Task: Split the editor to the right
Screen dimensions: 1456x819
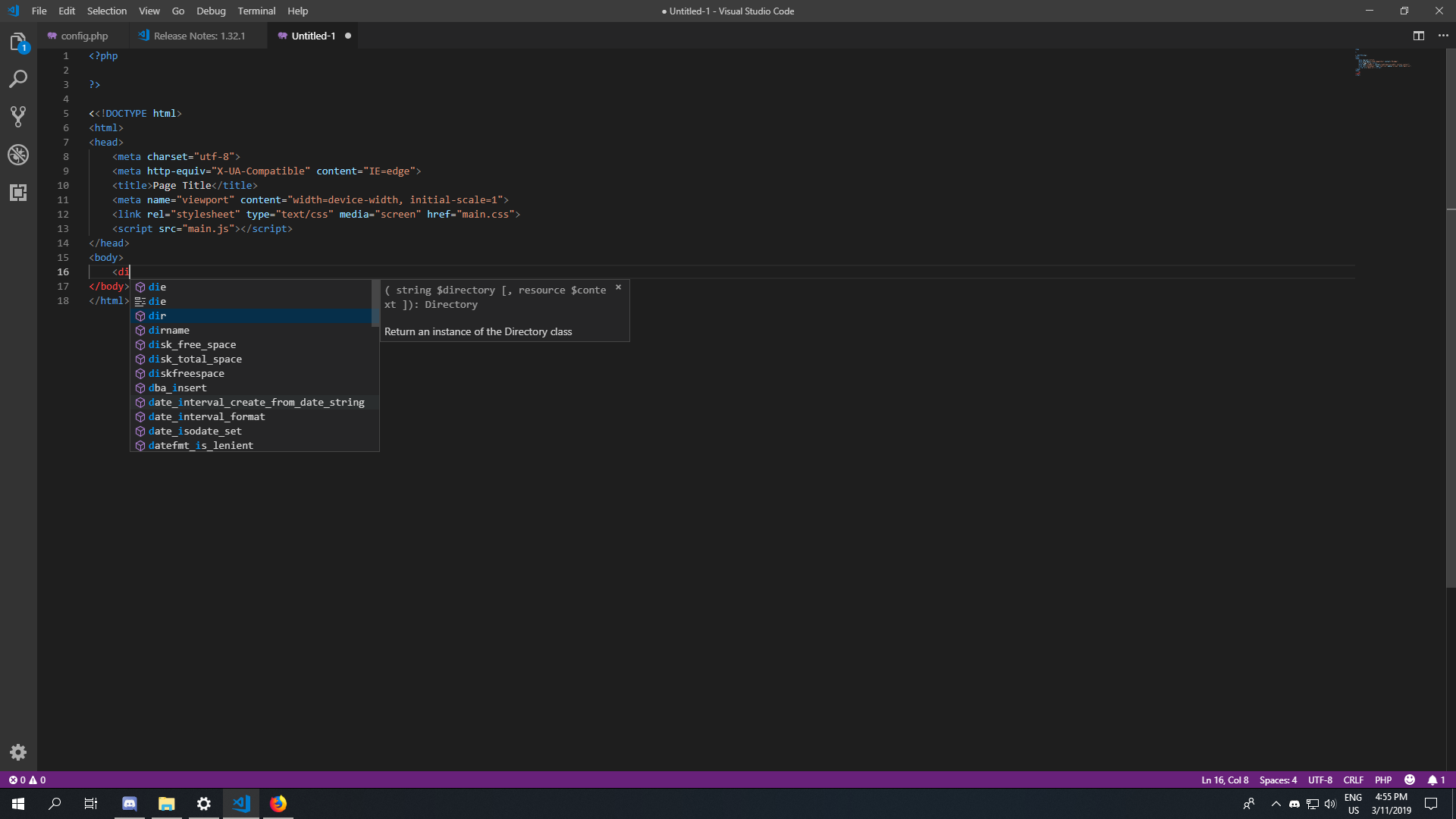Action: (x=1418, y=36)
